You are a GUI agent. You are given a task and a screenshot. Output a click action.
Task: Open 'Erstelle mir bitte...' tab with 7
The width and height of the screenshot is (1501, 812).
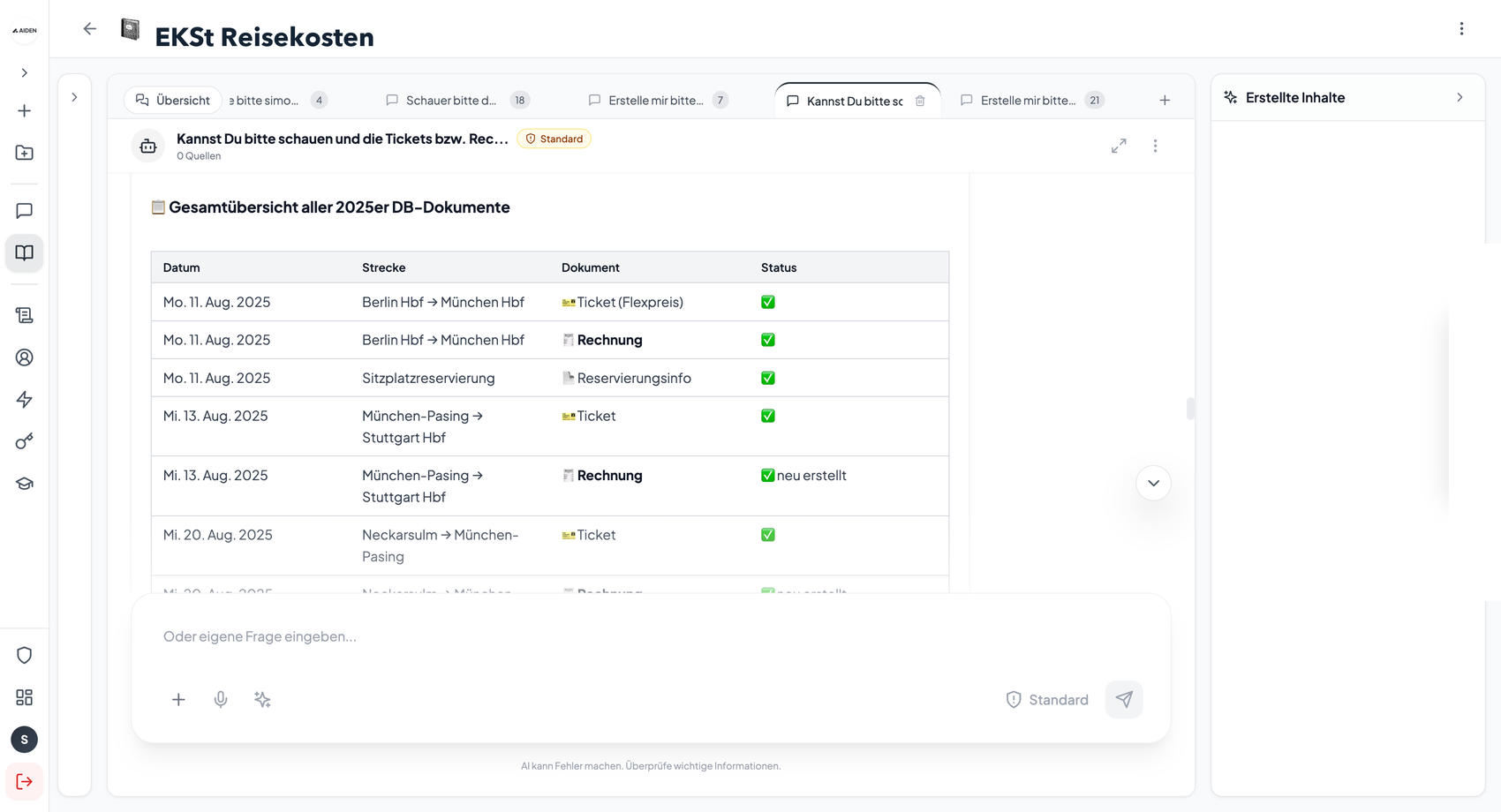659,100
